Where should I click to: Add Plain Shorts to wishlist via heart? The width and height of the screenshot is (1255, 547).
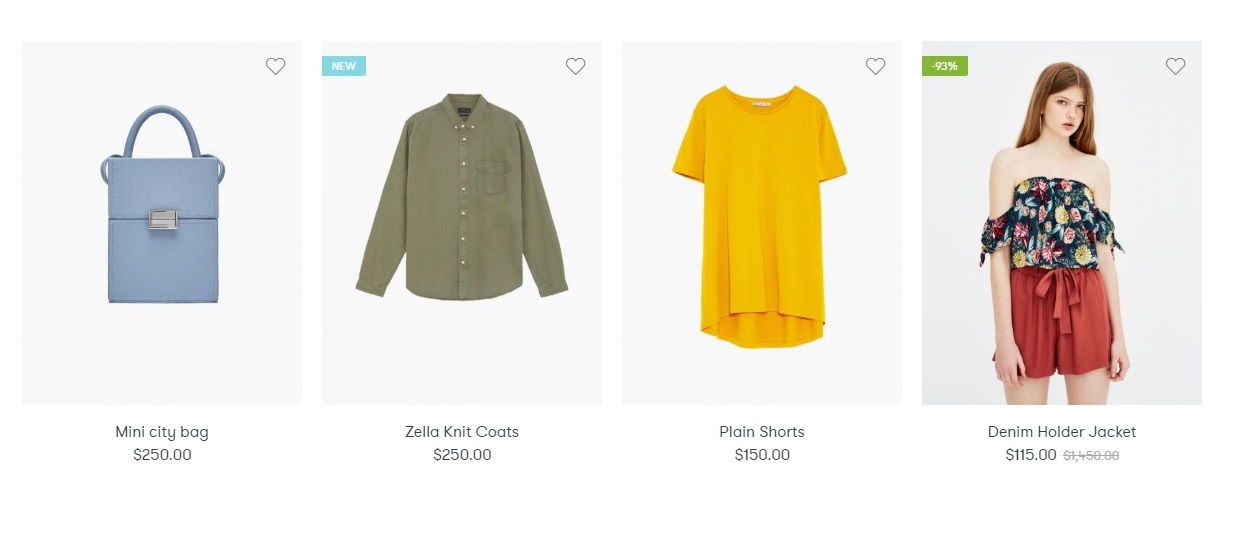(x=875, y=66)
